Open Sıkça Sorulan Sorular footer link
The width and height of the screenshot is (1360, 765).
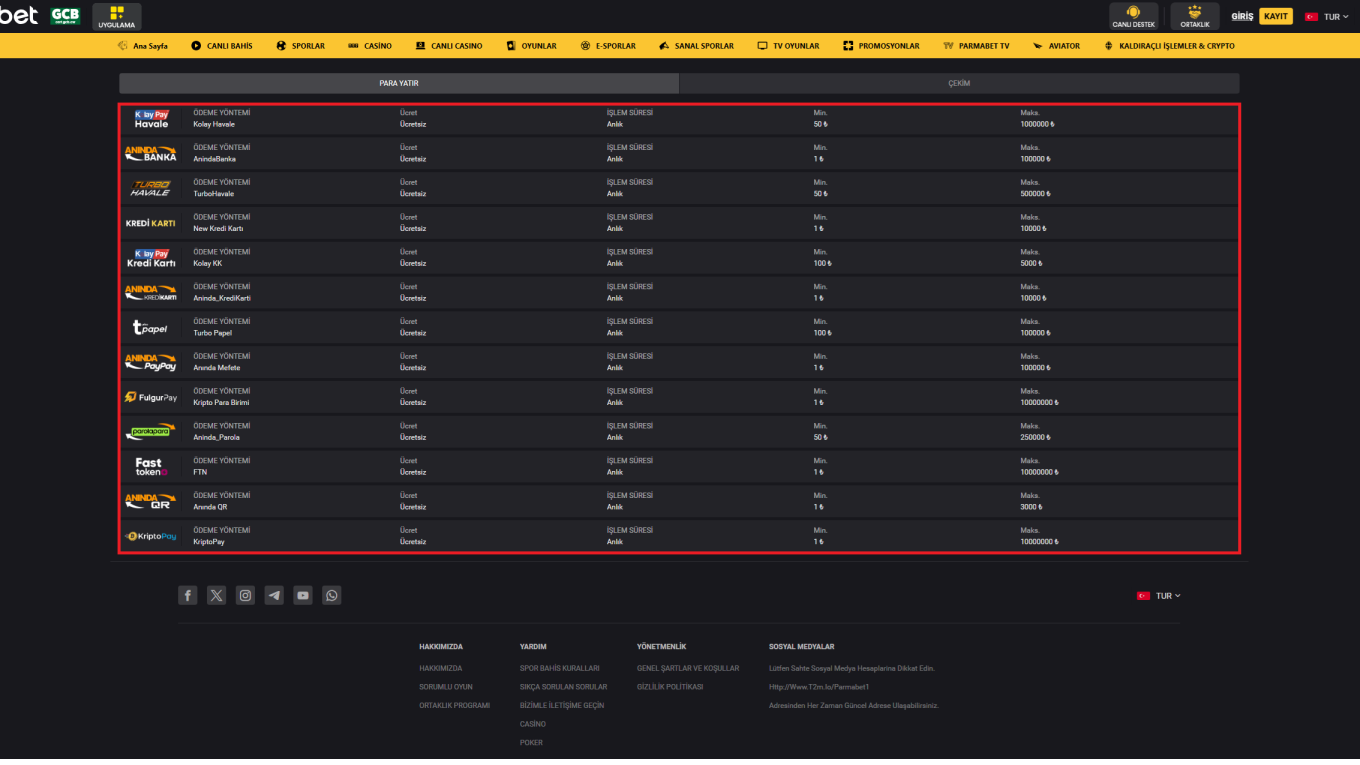coord(563,687)
